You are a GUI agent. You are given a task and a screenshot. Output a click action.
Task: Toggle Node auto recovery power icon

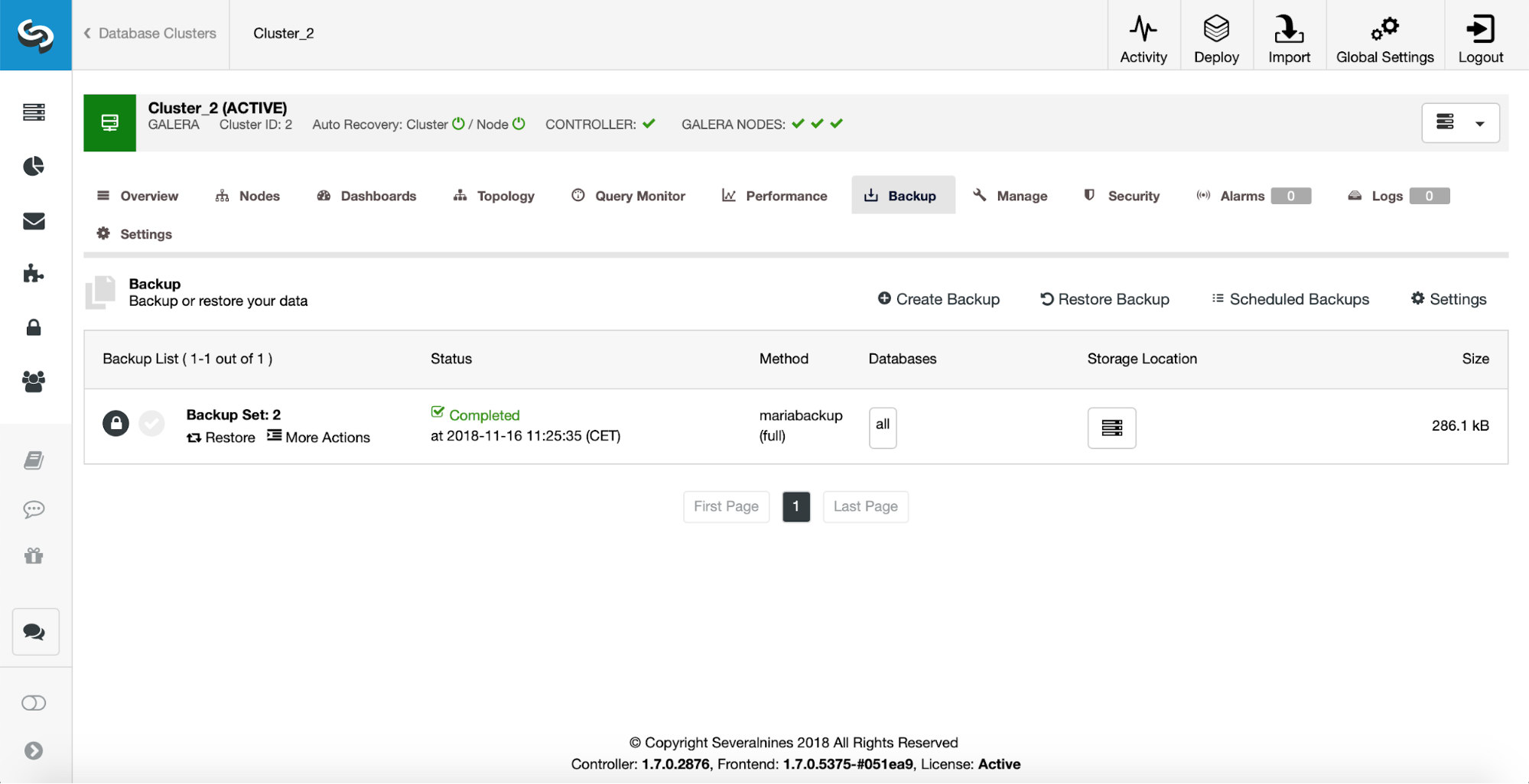(x=519, y=124)
